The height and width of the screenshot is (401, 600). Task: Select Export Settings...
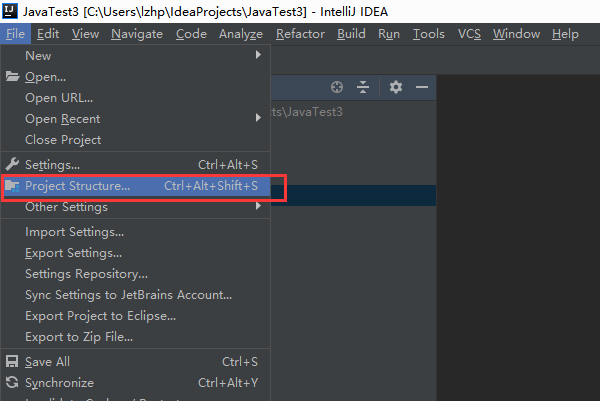coord(135,253)
